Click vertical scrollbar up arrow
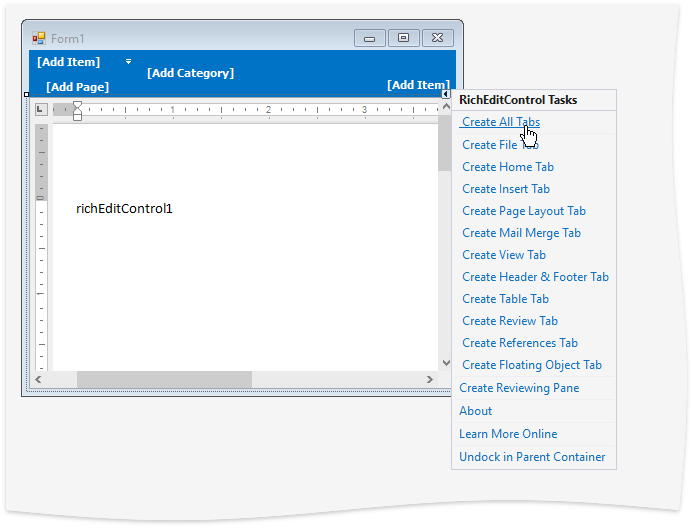Image resolution: width=693 pixels, height=529 pixels. click(446, 107)
